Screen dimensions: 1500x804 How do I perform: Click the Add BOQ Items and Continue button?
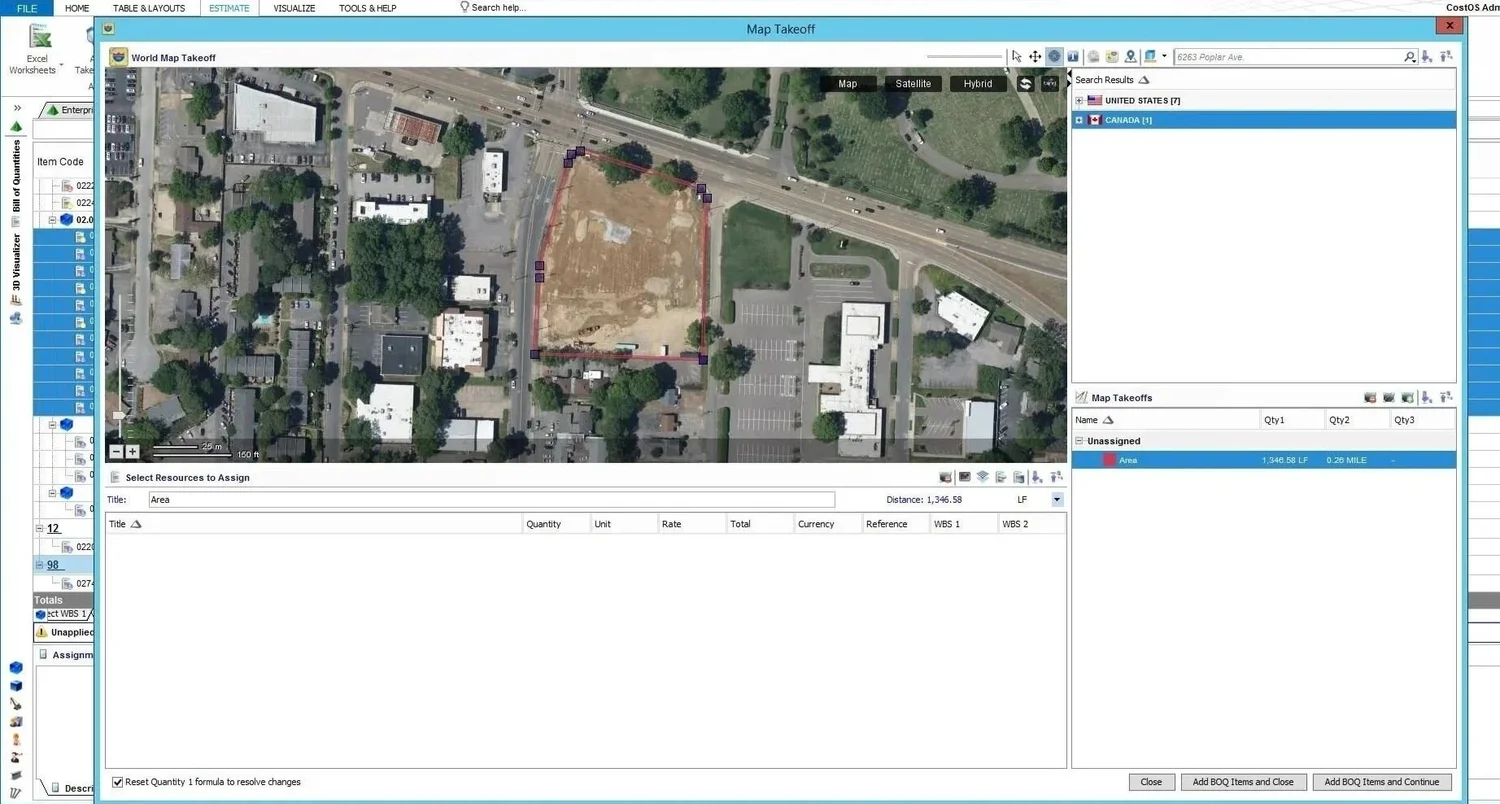[x=1382, y=782]
